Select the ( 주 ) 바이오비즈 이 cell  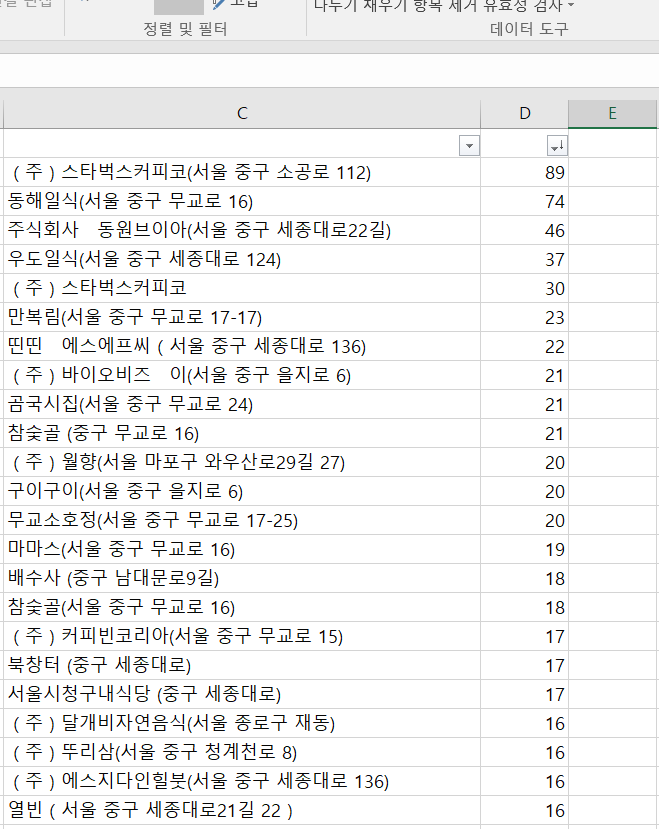click(x=242, y=375)
